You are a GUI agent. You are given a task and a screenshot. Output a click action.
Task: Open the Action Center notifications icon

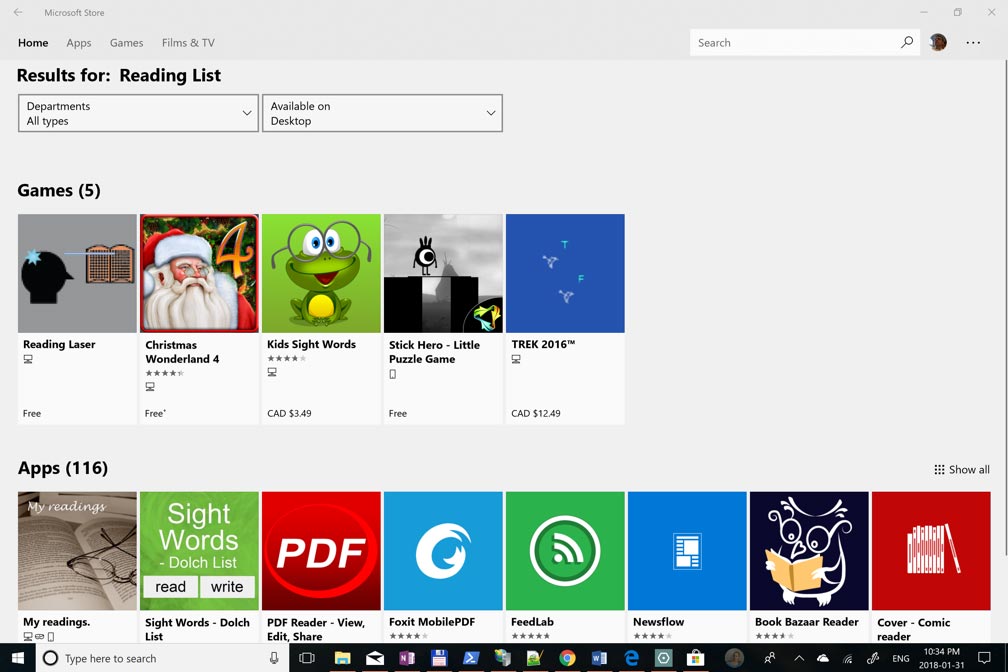[x=984, y=658]
